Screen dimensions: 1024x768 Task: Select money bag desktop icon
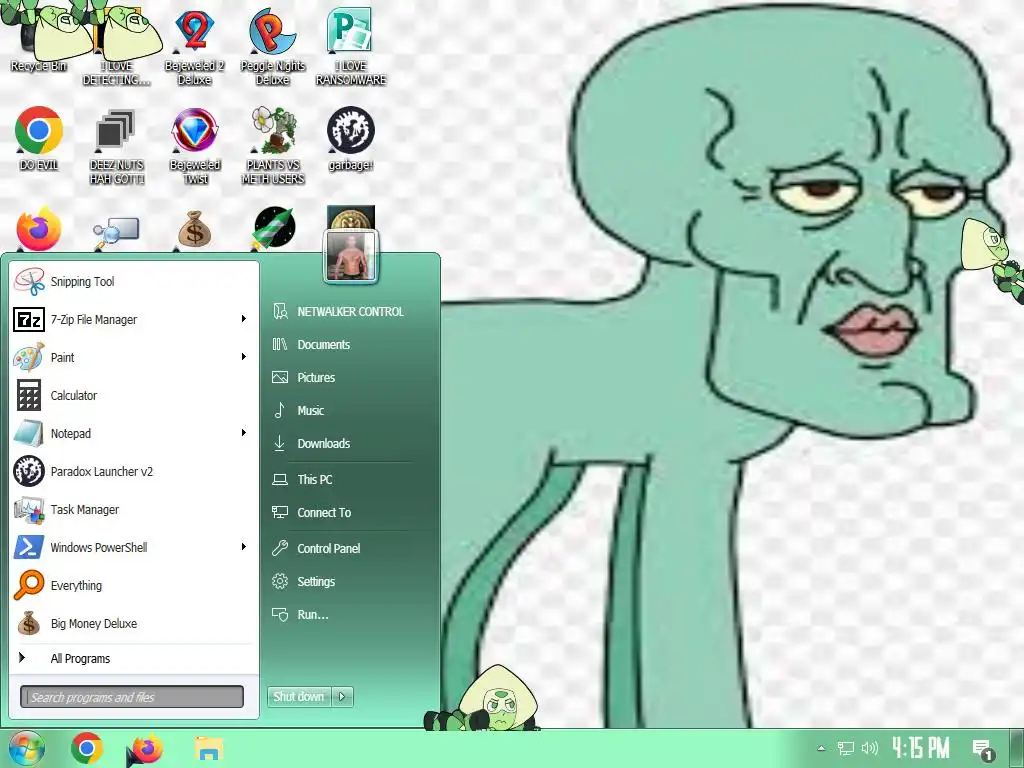[195, 229]
